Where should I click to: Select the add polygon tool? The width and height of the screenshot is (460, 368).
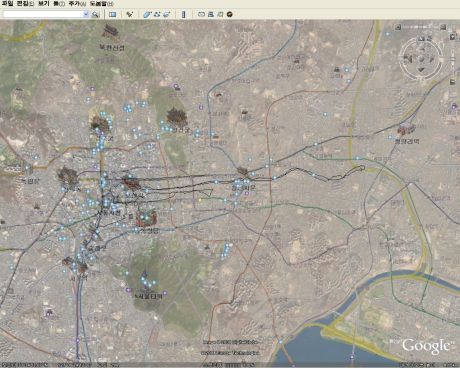(147, 14)
